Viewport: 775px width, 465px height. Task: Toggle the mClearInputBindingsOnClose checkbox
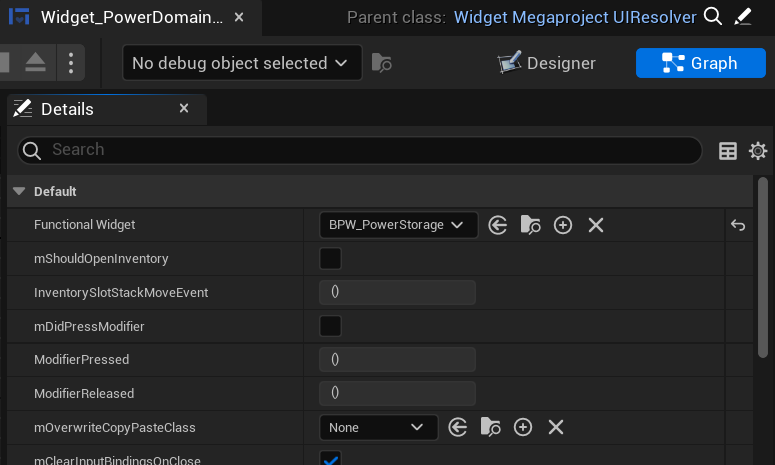330,459
